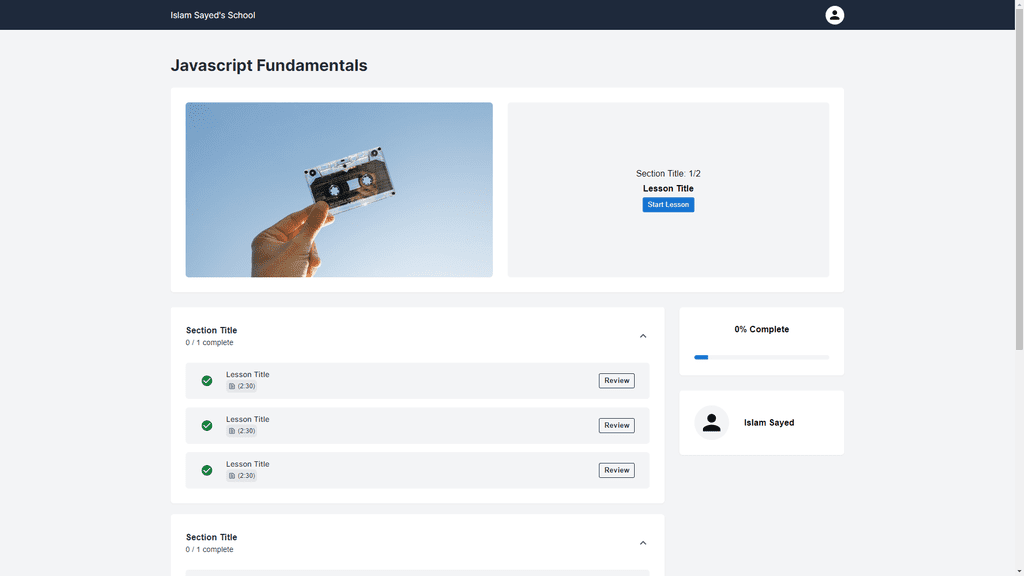Viewport: 1024px width, 576px height.
Task: Click the document icon in second lesson row
Action: [x=232, y=431]
